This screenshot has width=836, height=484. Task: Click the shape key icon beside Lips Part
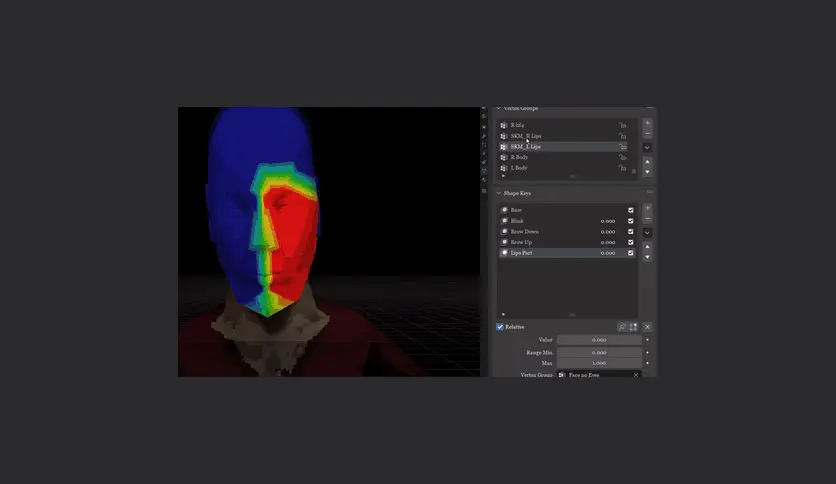point(504,253)
